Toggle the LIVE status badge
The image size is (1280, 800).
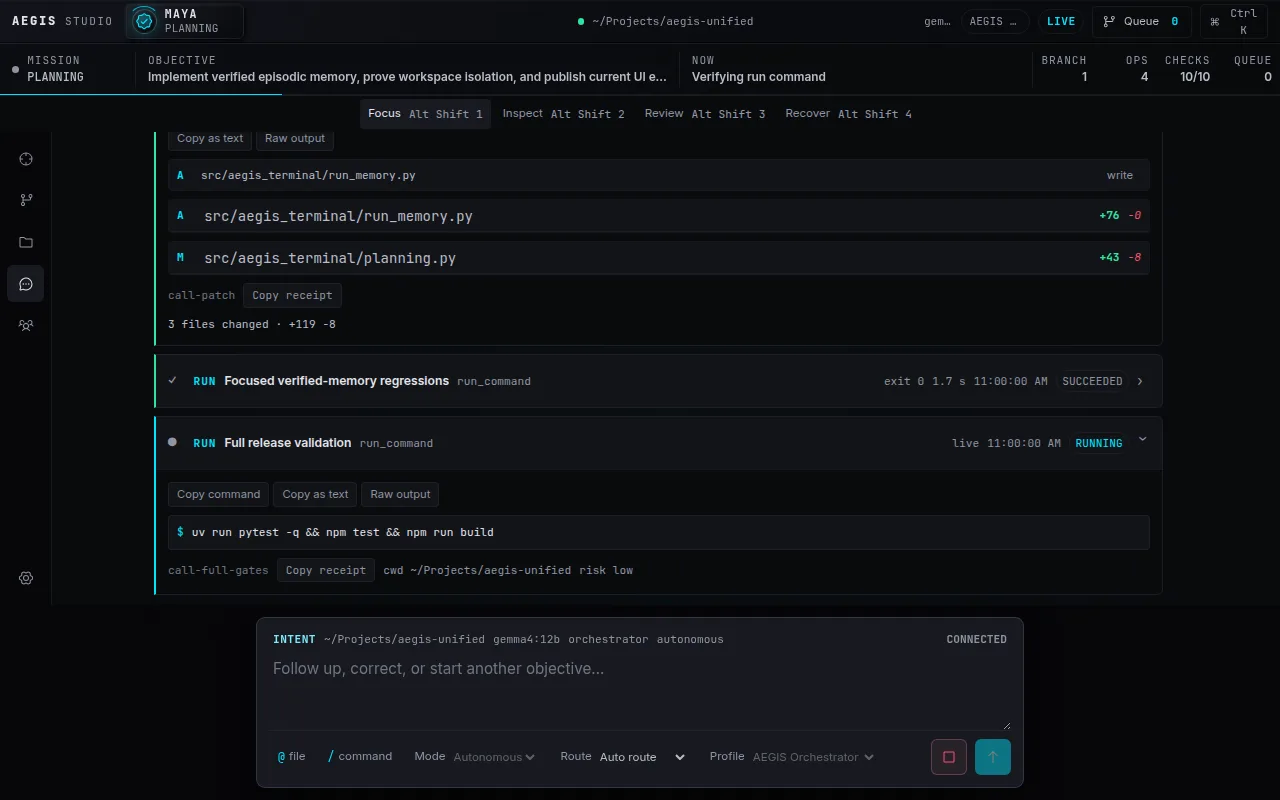[1061, 21]
